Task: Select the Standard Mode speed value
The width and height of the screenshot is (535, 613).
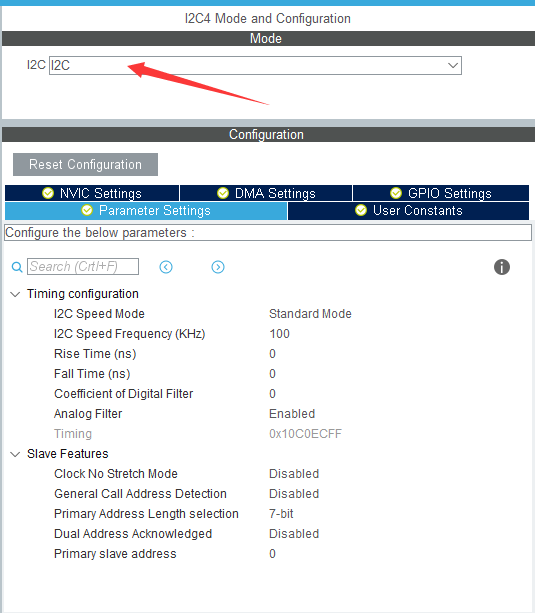Action: (x=310, y=314)
